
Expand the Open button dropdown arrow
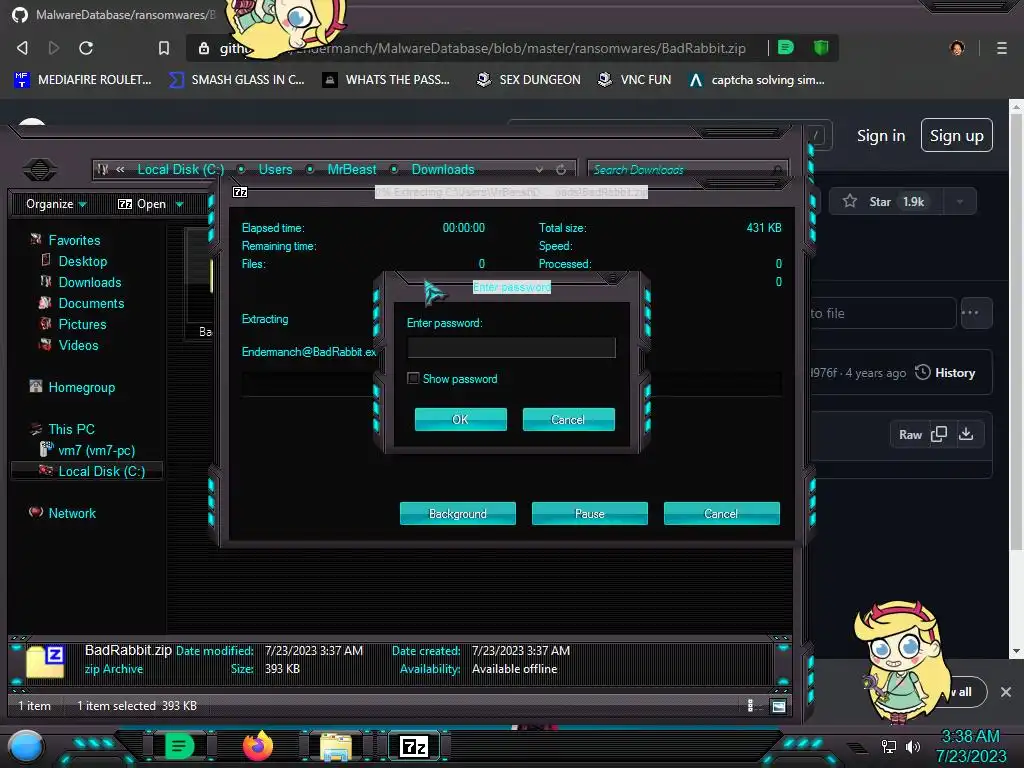pos(180,204)
